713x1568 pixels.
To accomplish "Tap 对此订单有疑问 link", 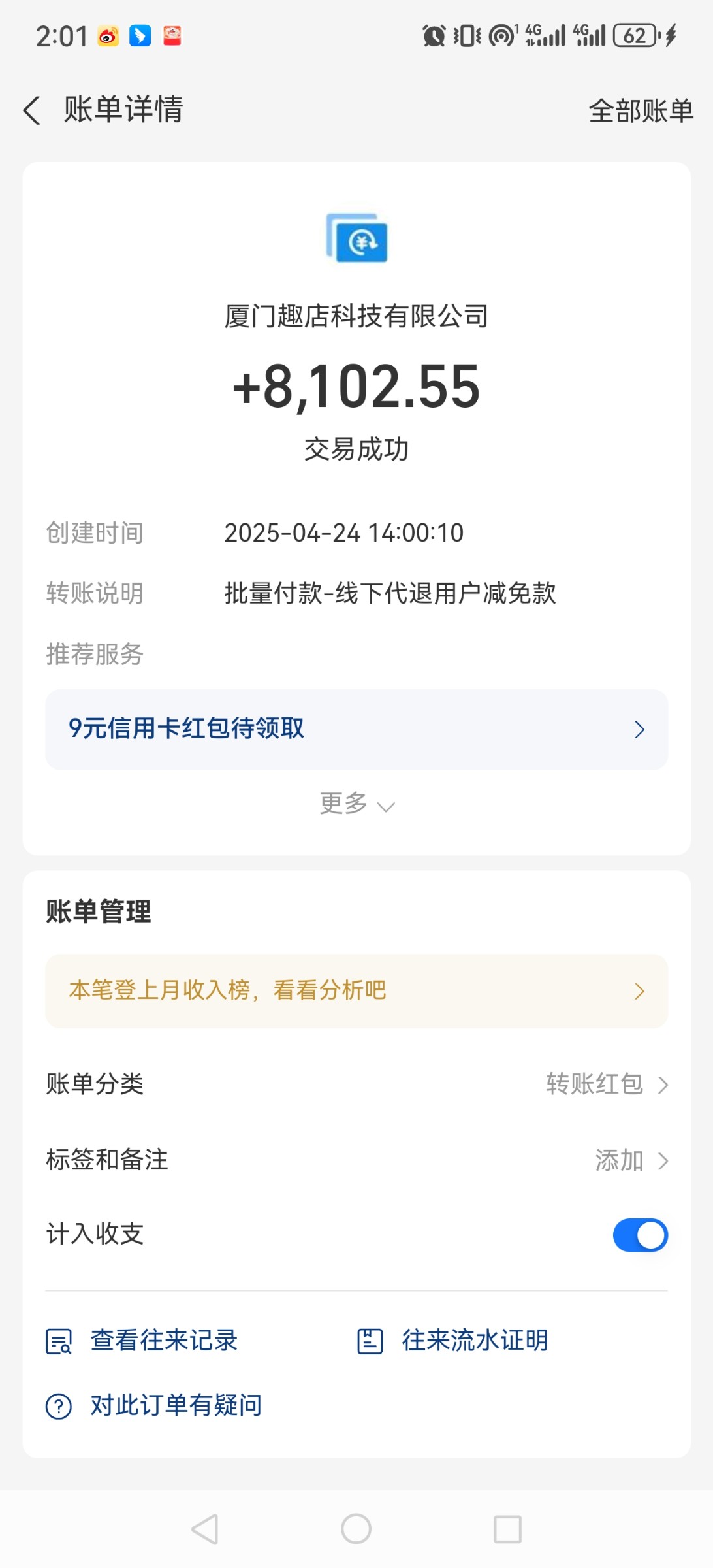I will tap(176, 1405).
